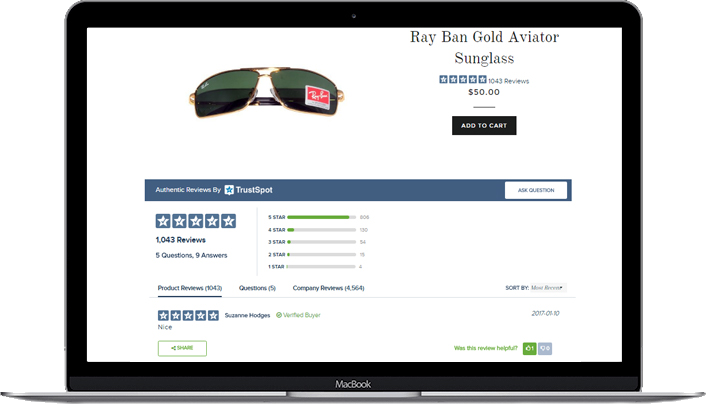Click the 1043 Reviews link near the price
The height and width of the screenshot is (405, 708).
(508, 81)
